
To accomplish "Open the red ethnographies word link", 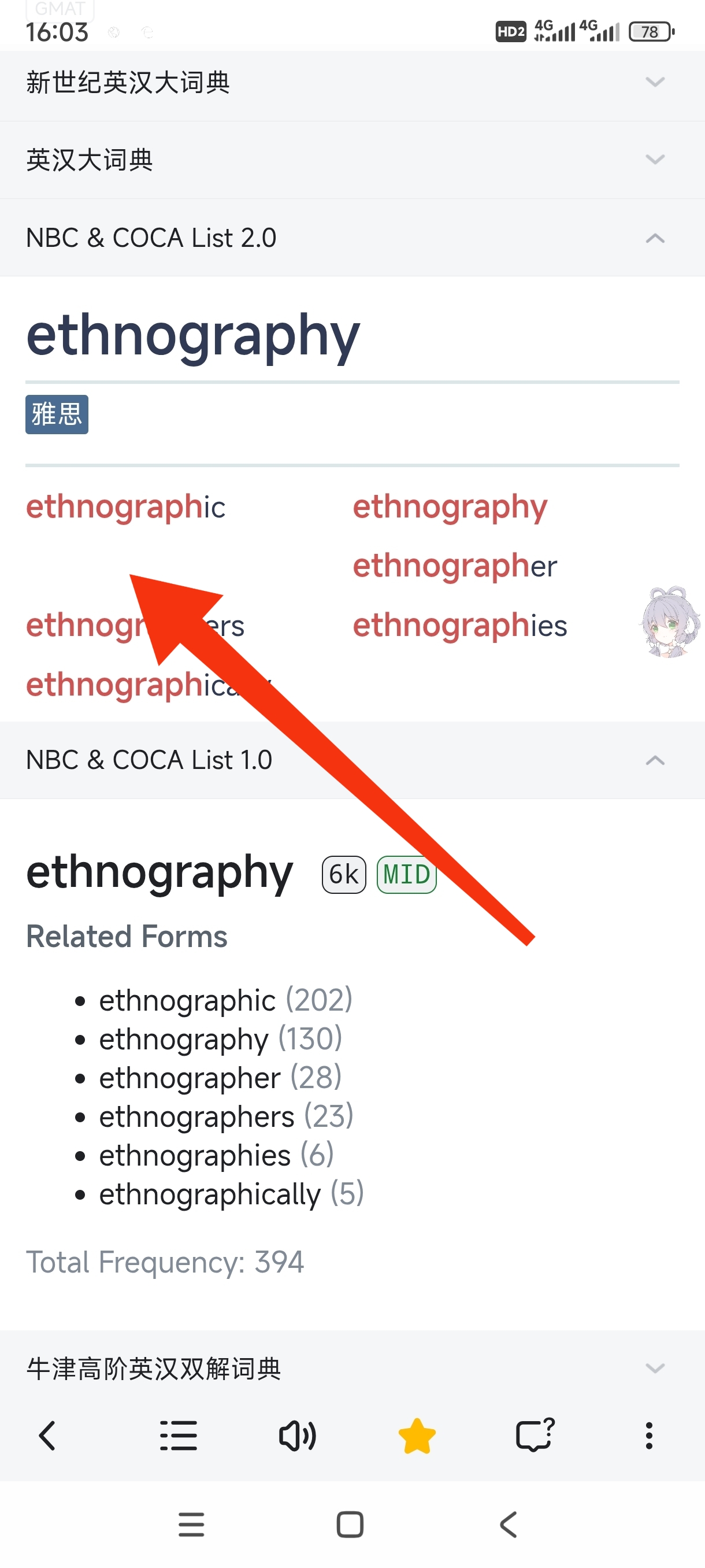I will [x=460, y=625].
